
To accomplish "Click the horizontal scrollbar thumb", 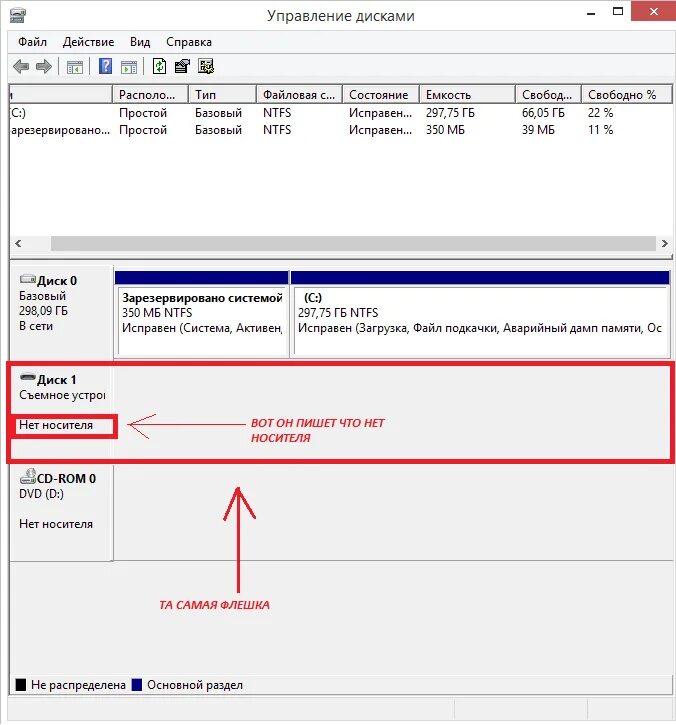I will pyautogui.click(x=353, y=244).
